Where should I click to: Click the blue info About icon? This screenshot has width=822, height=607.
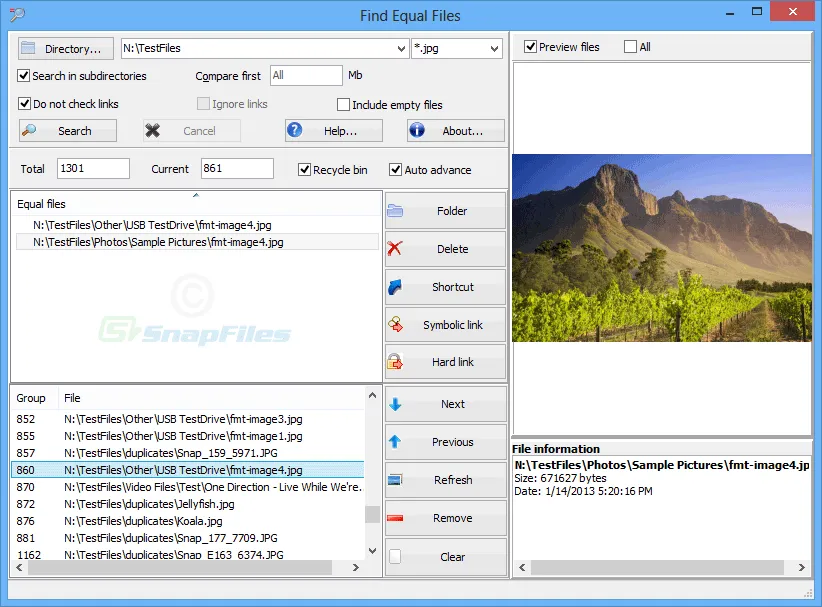click(x=417, y=130)
